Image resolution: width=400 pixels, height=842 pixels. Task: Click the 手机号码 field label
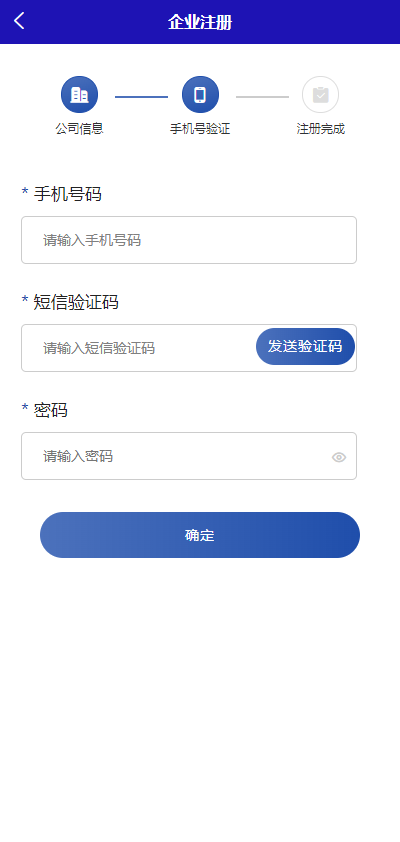click(68, 194)
